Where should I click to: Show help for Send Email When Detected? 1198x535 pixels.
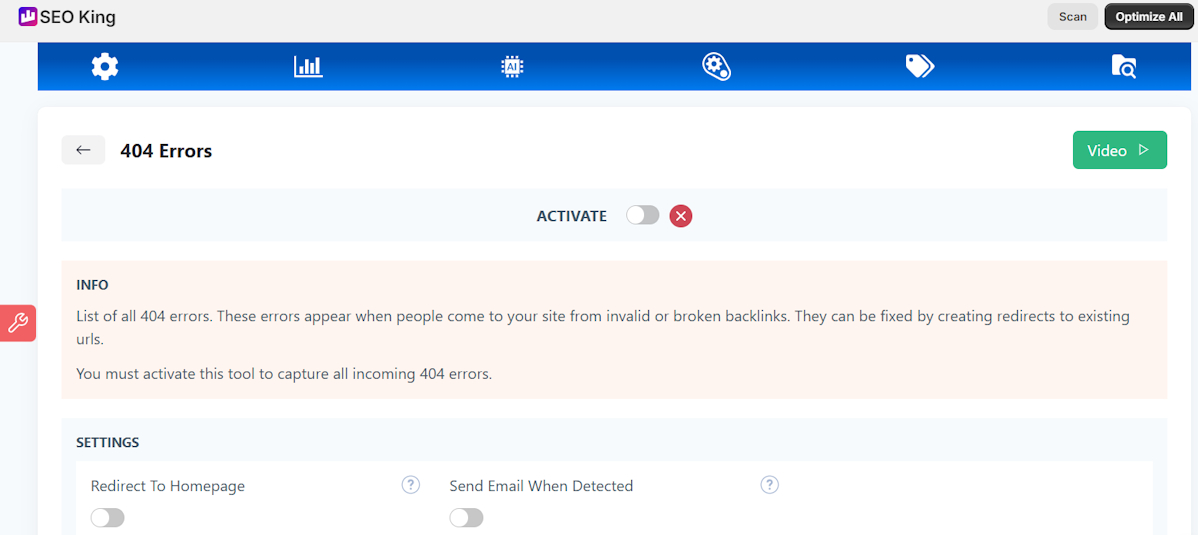click(x=769, y=485)
